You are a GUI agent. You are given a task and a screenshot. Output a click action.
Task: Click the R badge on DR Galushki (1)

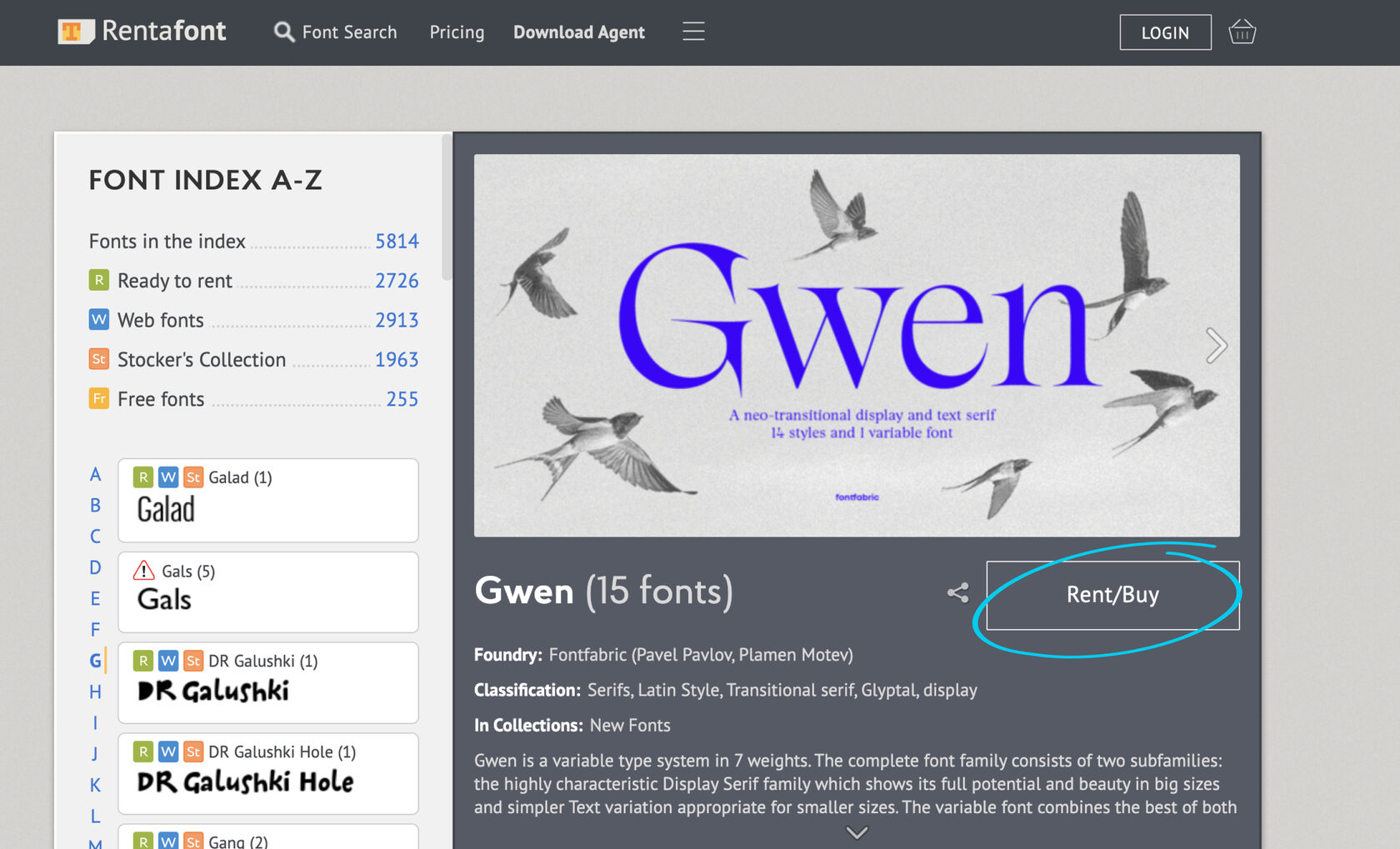pos(143,661)
